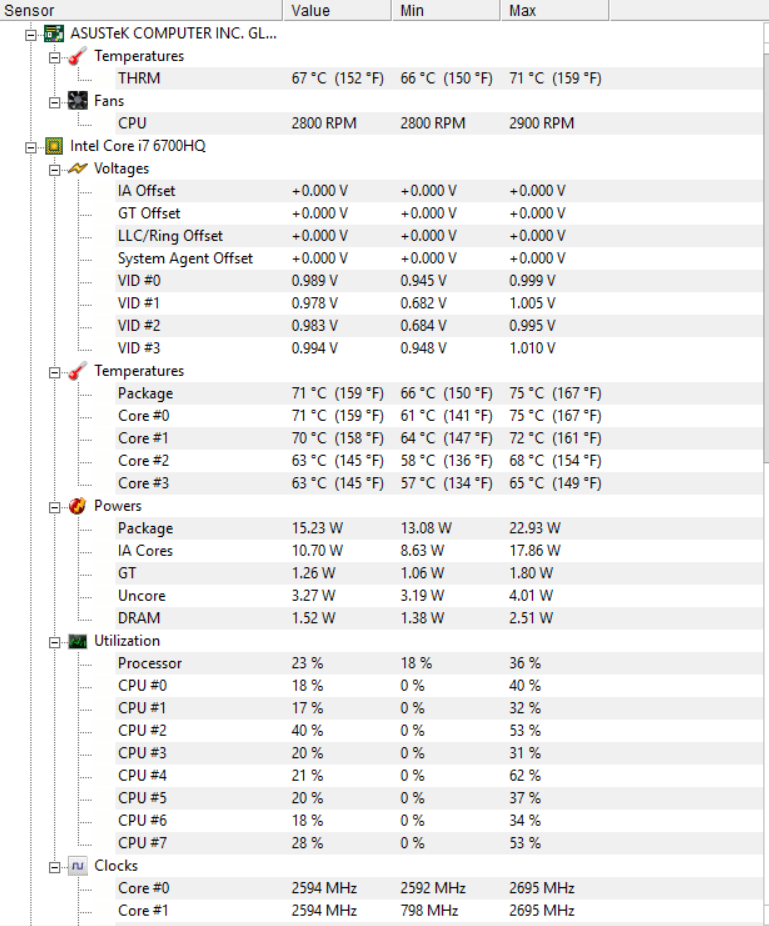Click the Powers flame icon
Image resolution: width=769 pixels, height=926 pixels.
click(78, 506)
